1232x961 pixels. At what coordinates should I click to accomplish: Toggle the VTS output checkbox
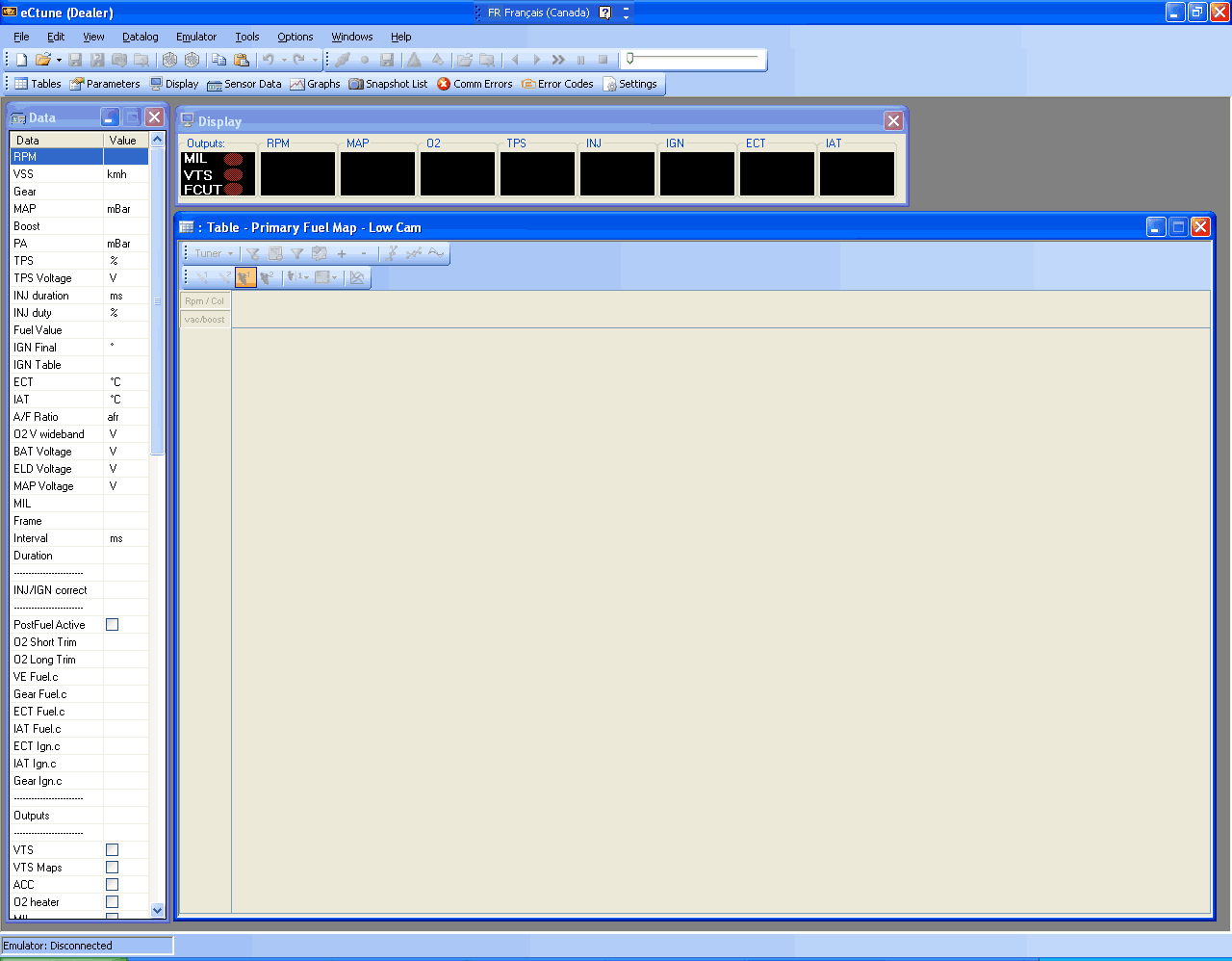[112, 850]
